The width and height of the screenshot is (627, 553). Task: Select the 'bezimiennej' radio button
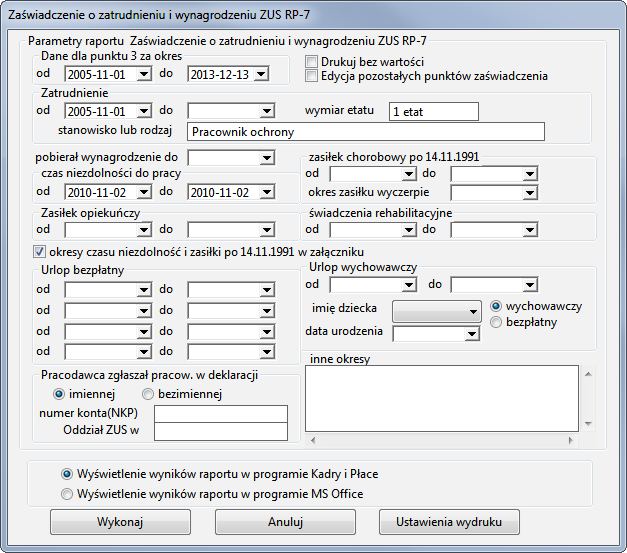tap(148, 393)
